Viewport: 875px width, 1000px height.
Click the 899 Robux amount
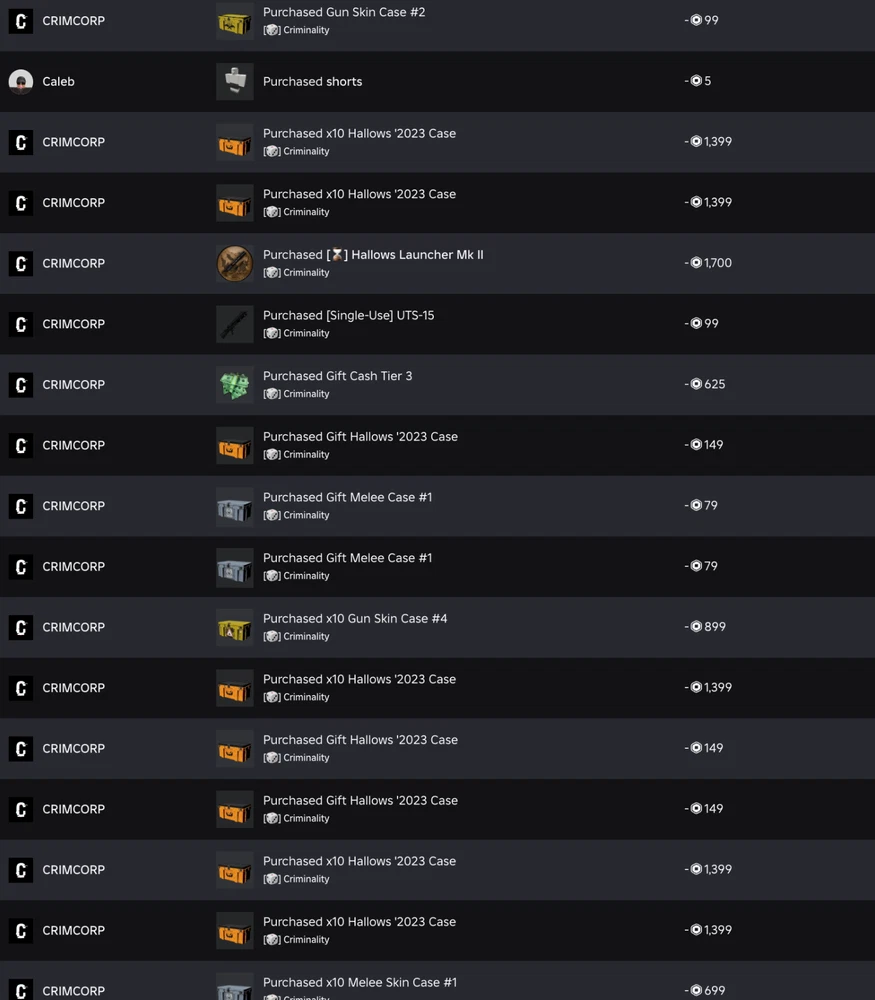(x=714, y=627)
